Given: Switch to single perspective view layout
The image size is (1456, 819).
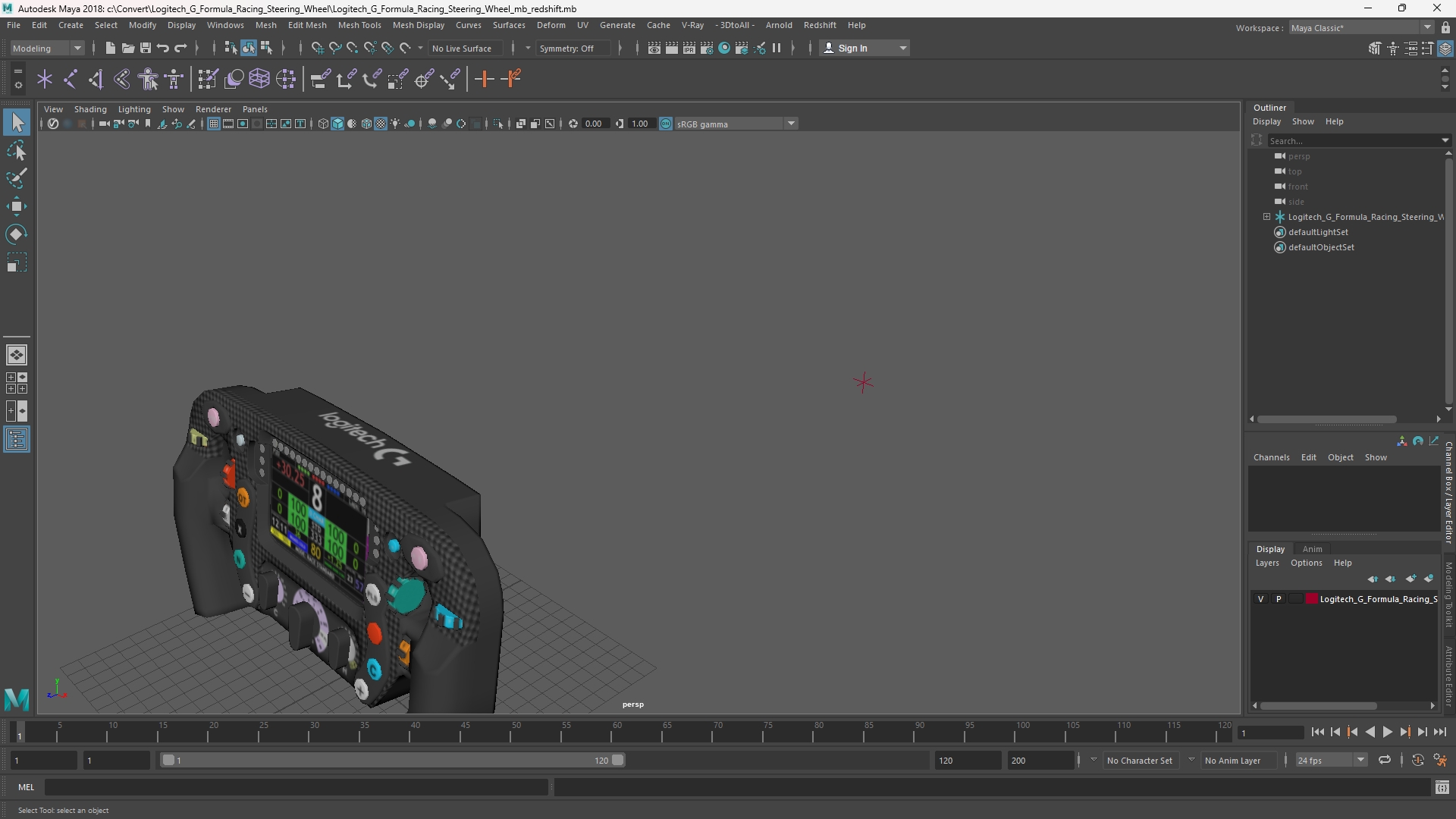Looking at the screenshot, I should (17, 355).
